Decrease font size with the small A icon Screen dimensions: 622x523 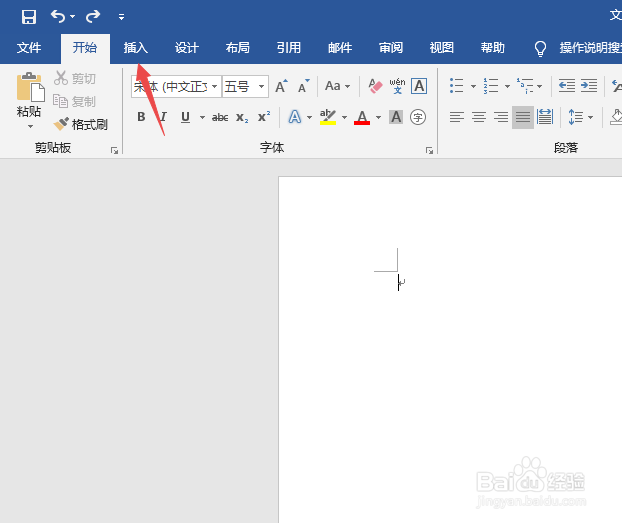tap(303, 86)
